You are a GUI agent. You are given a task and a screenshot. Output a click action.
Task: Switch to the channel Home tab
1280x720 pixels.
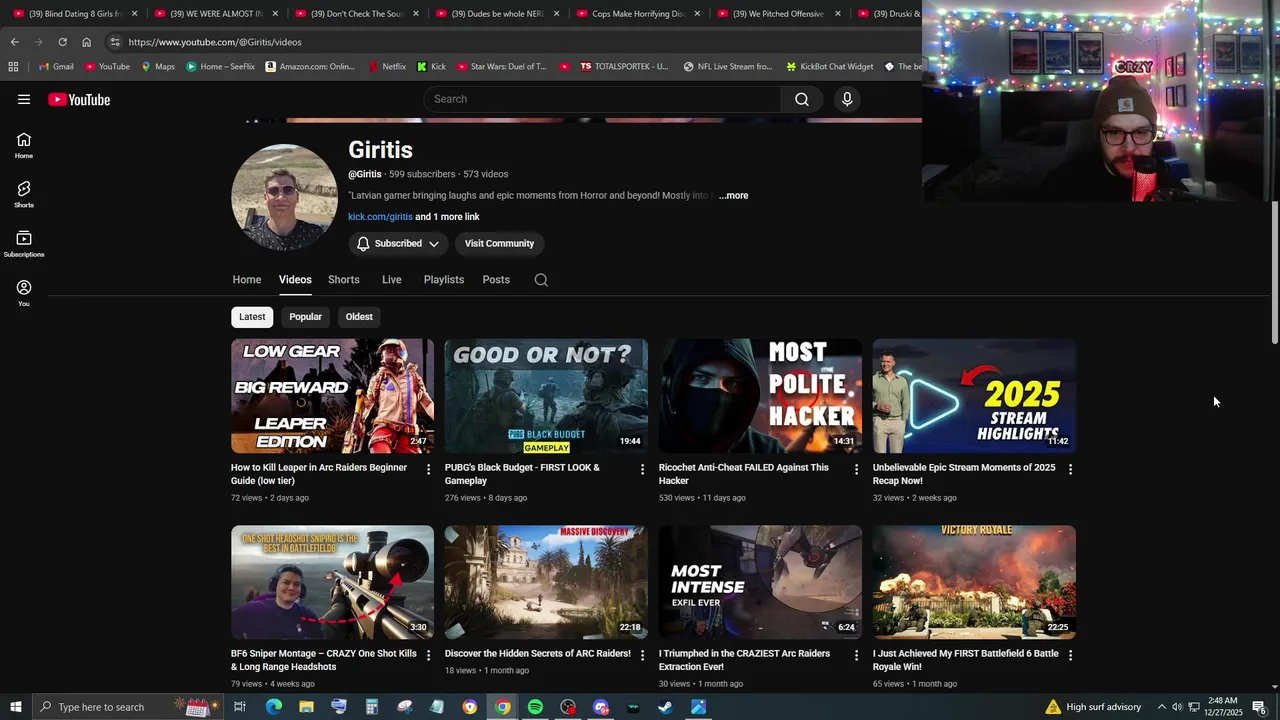point(247,280)
